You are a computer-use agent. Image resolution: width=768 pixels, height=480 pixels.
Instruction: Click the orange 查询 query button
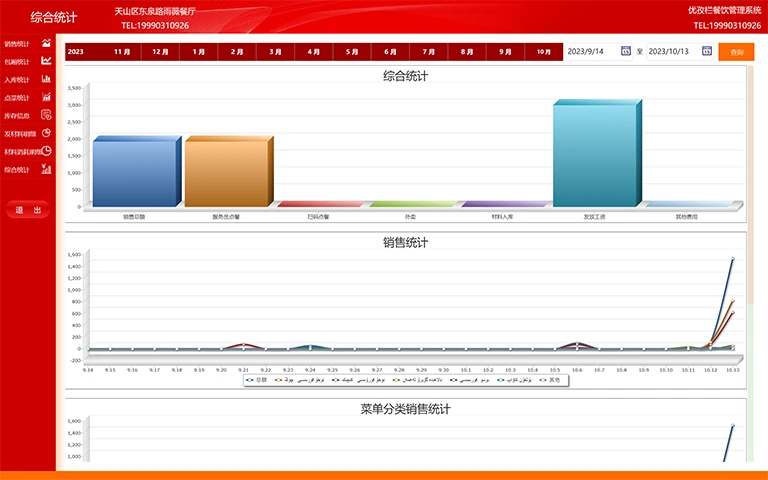tap(736, 51)
